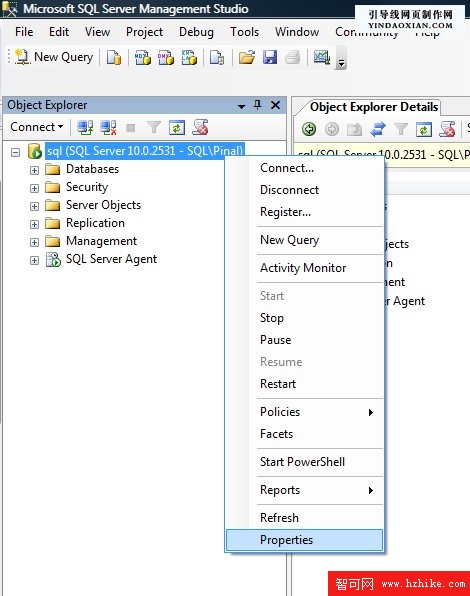Choose New Query in the context menu
Screen dimensions: 470x596
[x=304, y=240]
